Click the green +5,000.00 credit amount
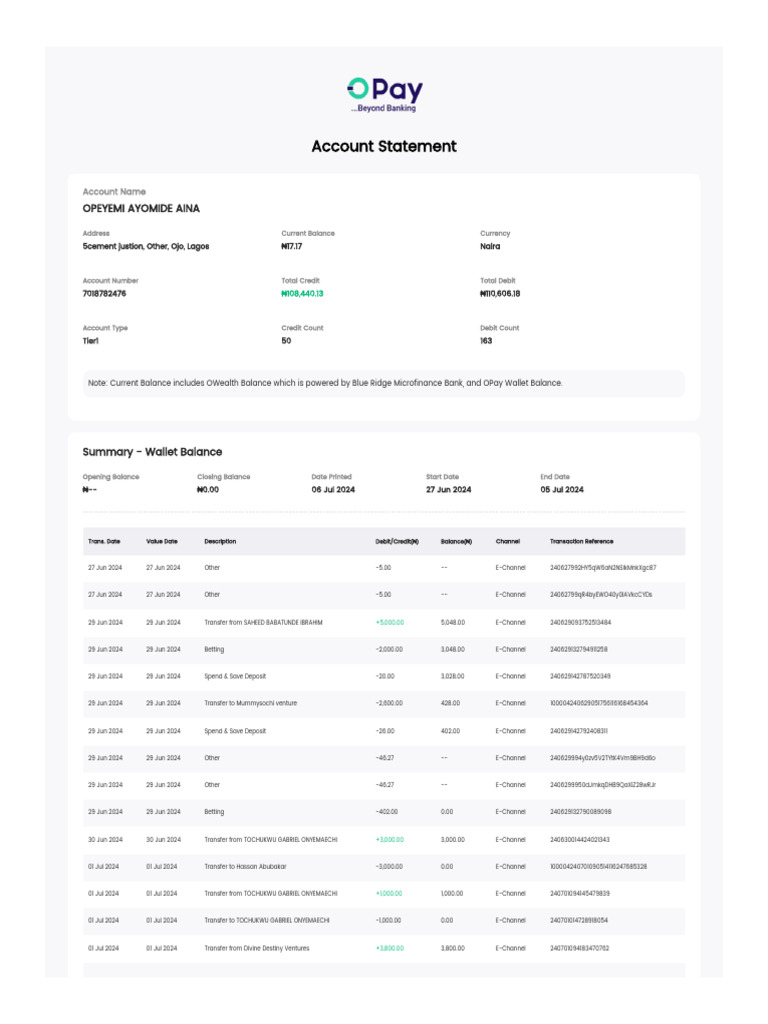The image size is (768, 1024). [390, 622]
